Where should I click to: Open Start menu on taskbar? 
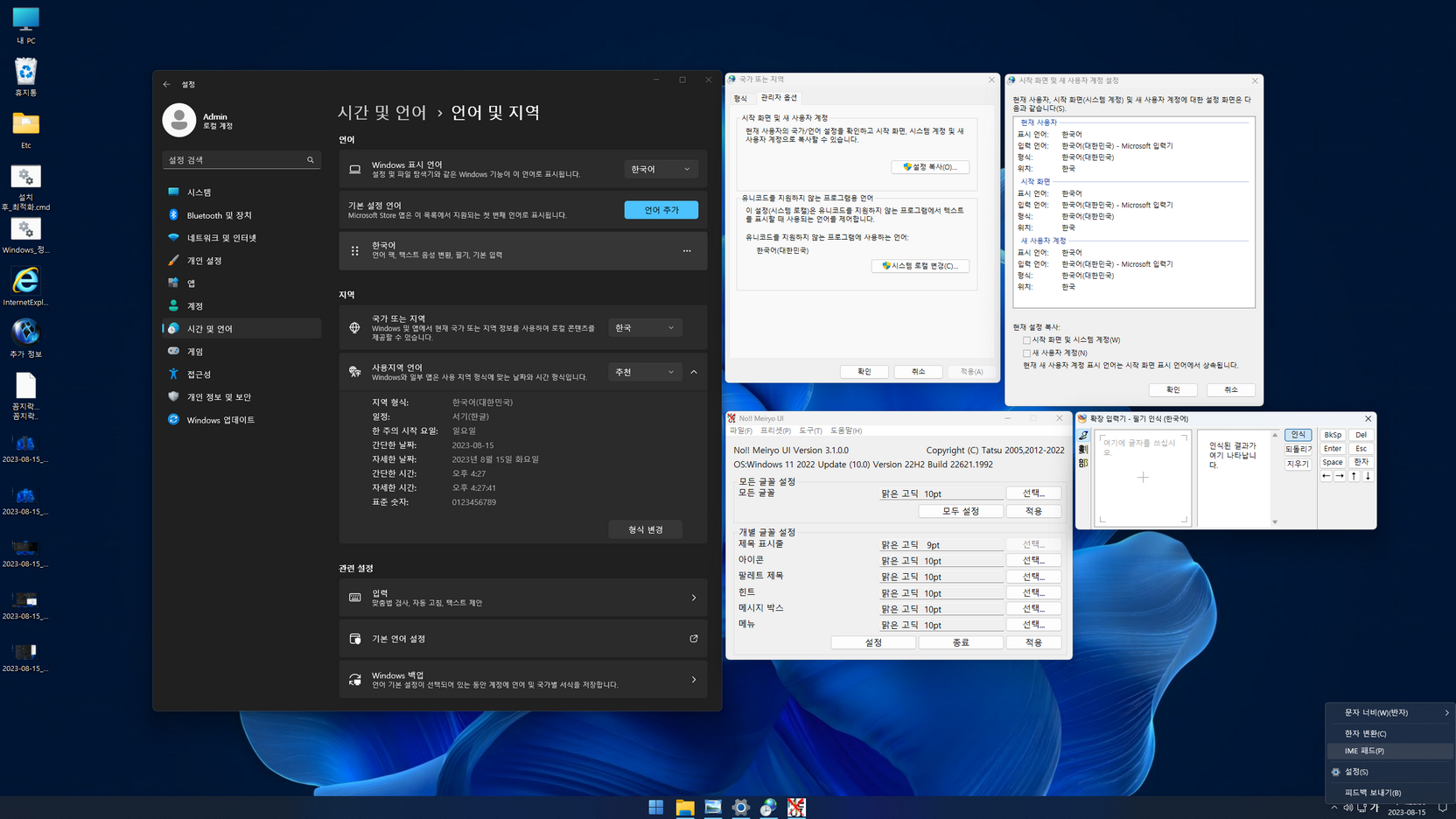click(x=656, y=807)
